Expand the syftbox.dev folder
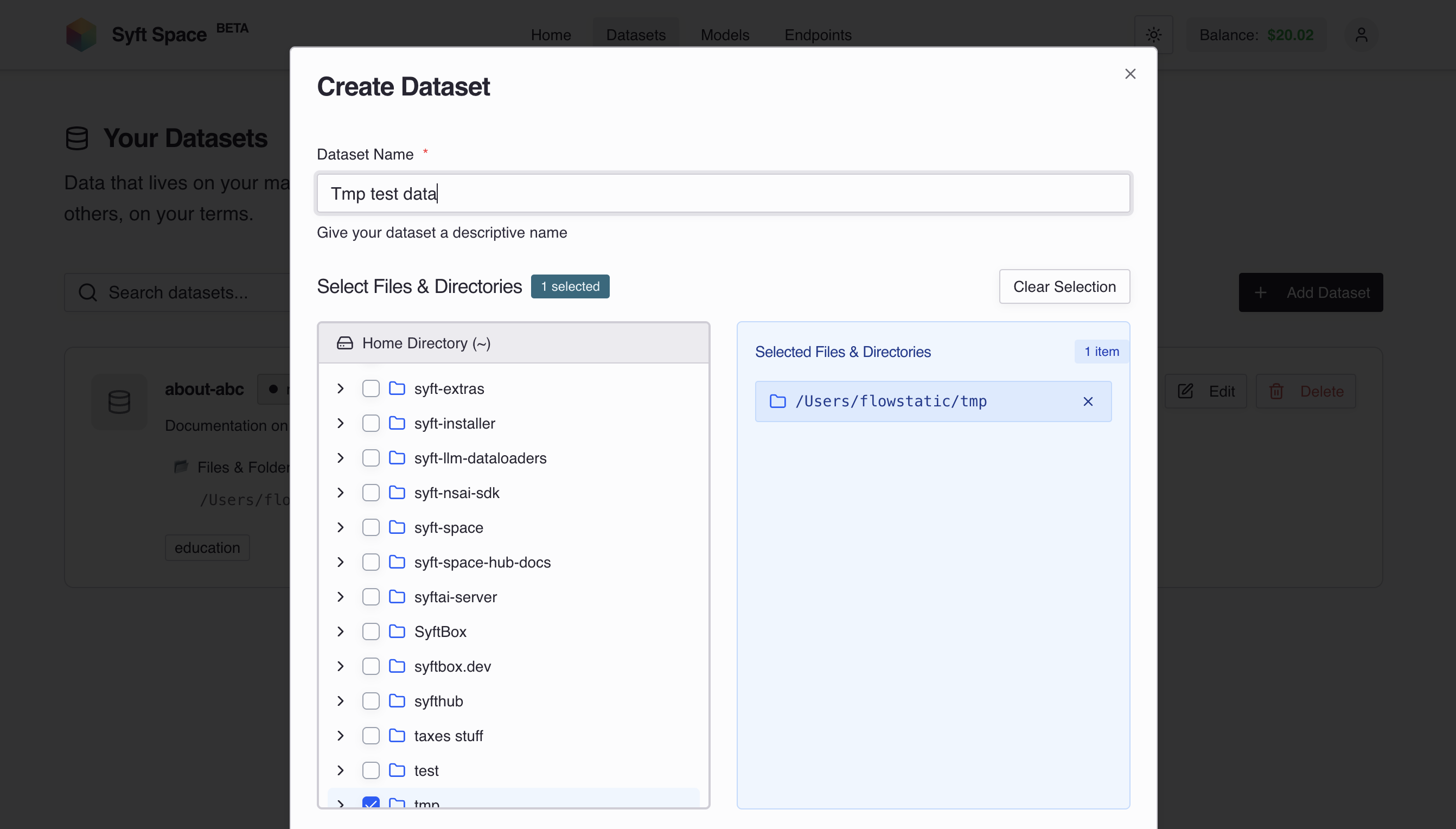The image size is (1456, 829). pyautogui.click(x=340, y=666)
